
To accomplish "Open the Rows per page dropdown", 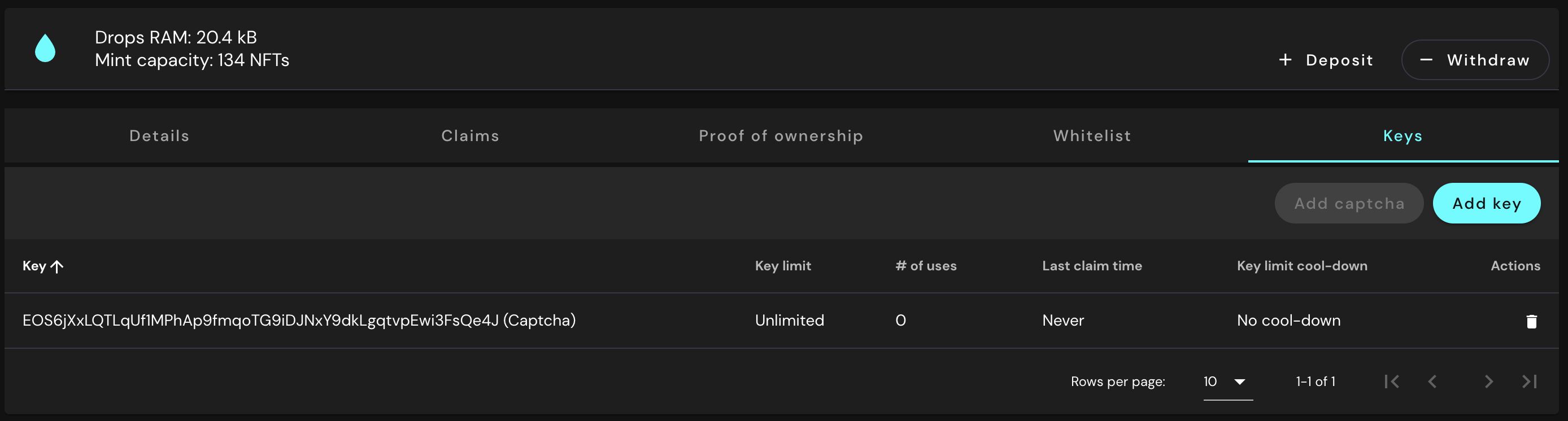I will tap(1227, 381).
